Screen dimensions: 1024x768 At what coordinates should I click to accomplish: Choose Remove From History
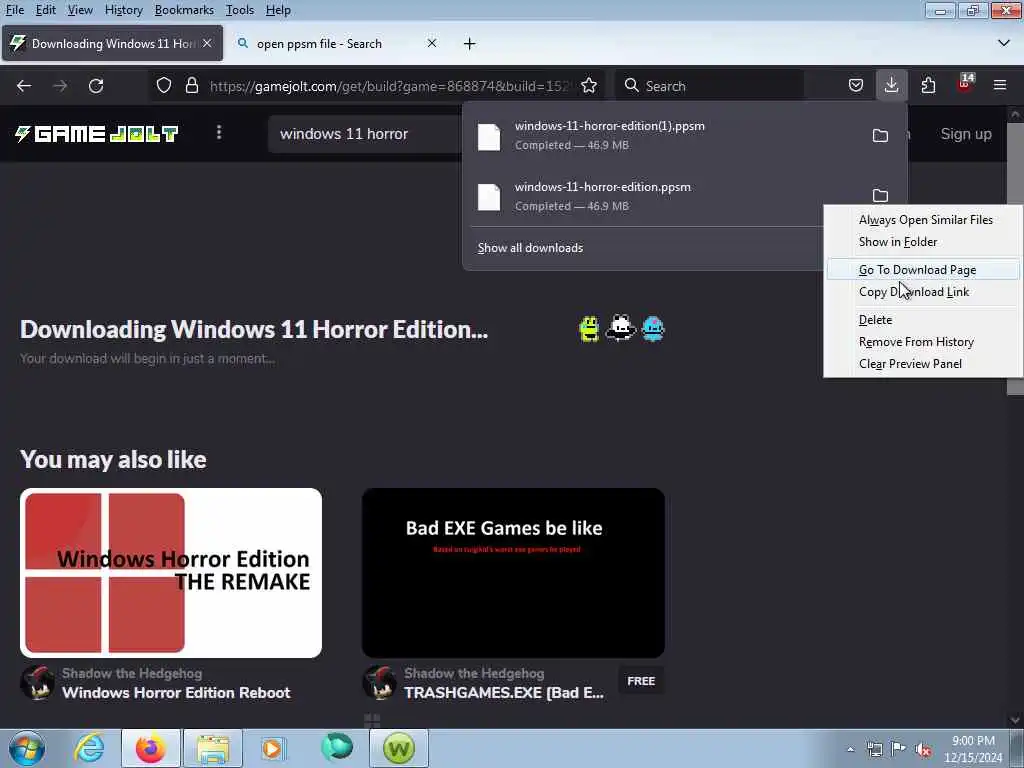tap(923, 342)
